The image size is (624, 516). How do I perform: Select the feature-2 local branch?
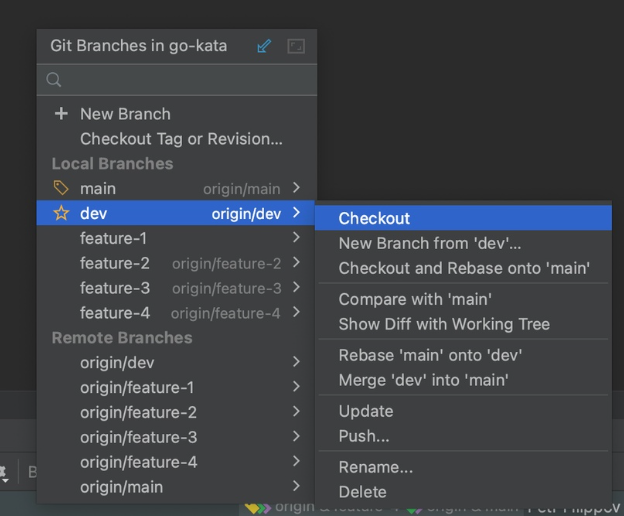pyautogui.click(x=115, y=263)
